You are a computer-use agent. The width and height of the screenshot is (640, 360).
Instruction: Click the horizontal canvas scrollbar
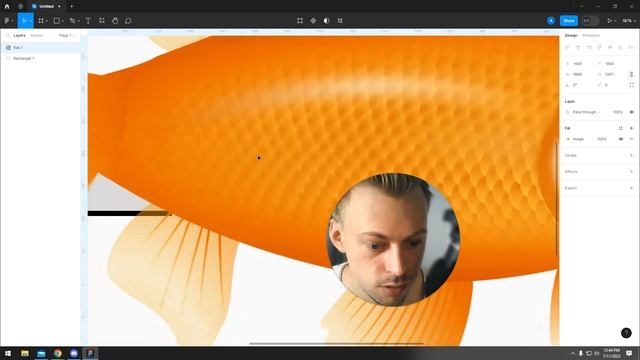pyautogui.click(x=336, y=344)
